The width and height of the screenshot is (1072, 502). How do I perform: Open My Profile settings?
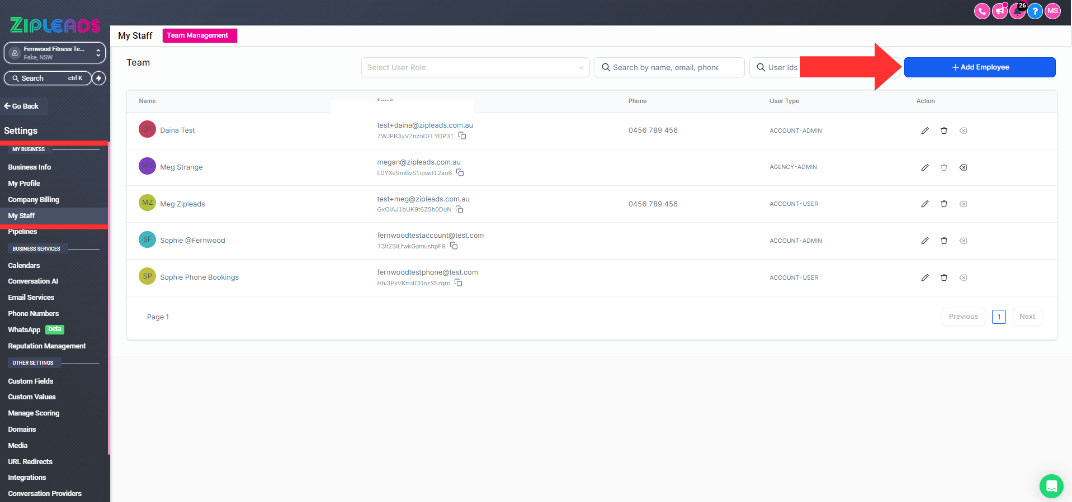pyautogui.click(x=24, y=183)
